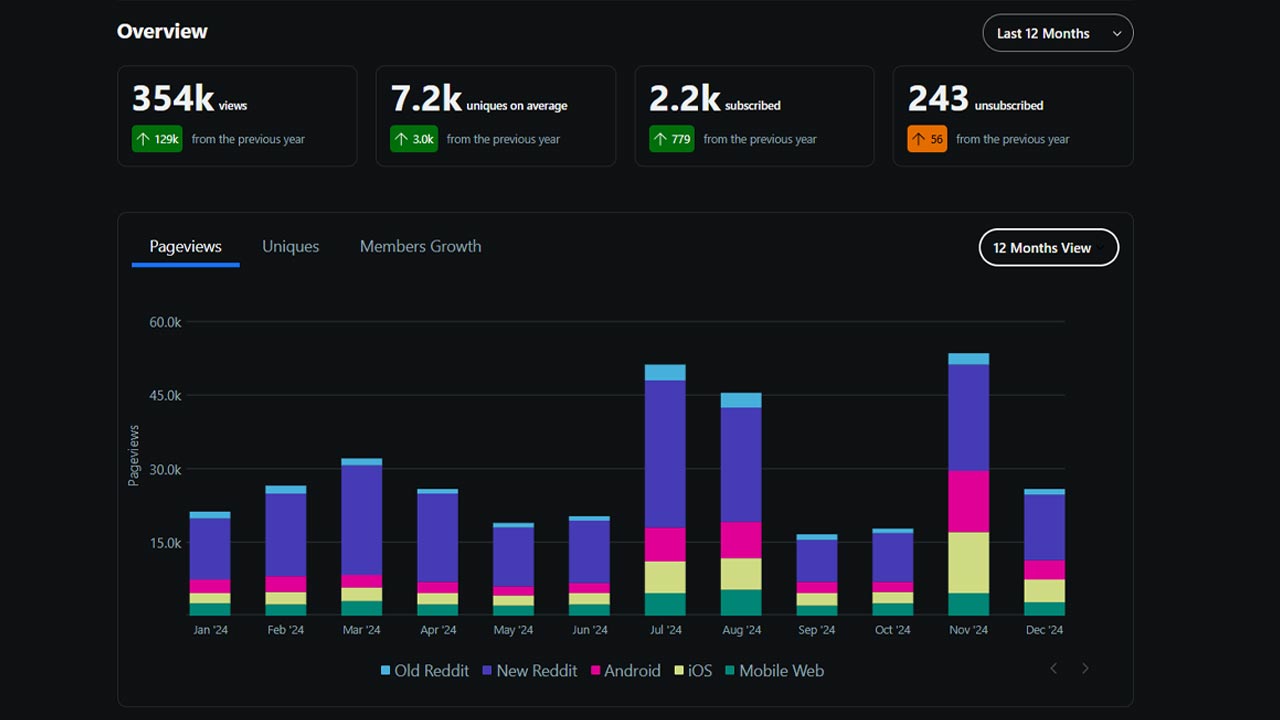Image resolution: width=1280 pixels, height=720 pixels.
Task: Click the 45.0k axis label
Action: coord(165,396)
